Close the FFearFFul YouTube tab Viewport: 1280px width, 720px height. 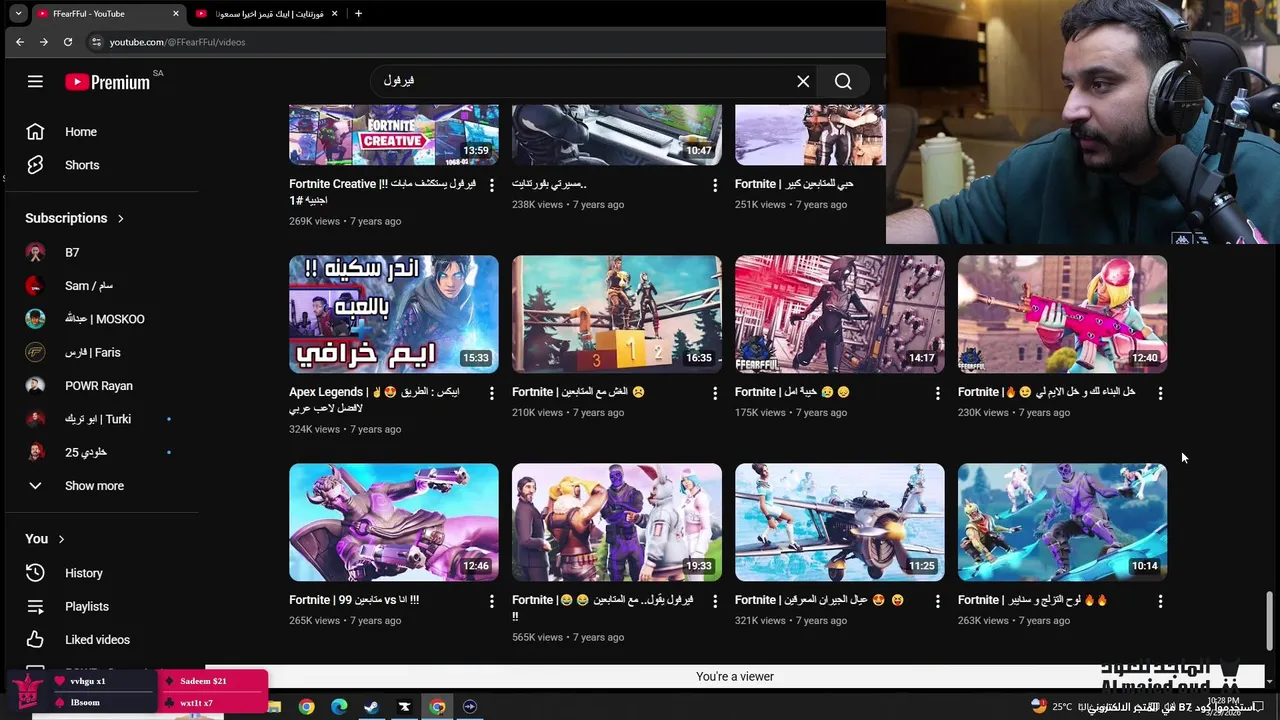coord(176,14)
